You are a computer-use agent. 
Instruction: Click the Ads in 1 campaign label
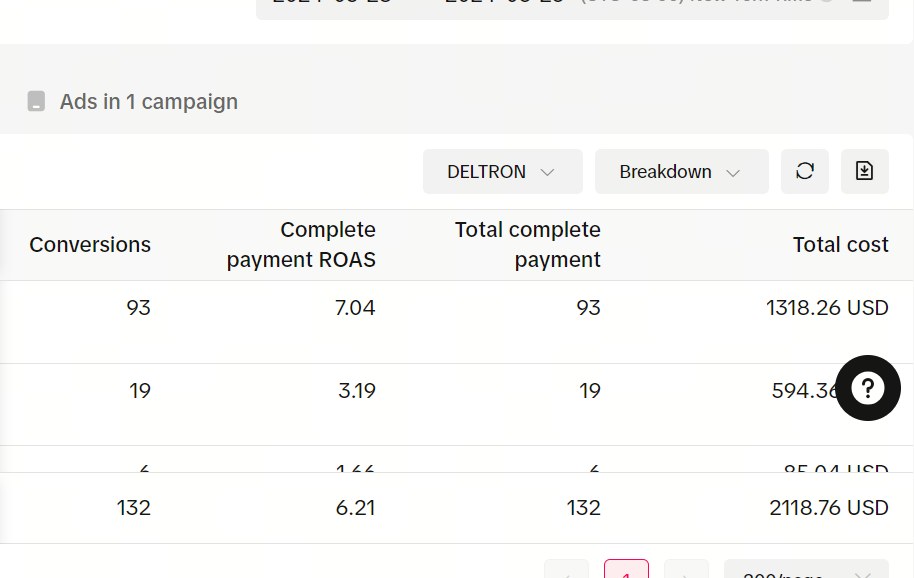149,101
